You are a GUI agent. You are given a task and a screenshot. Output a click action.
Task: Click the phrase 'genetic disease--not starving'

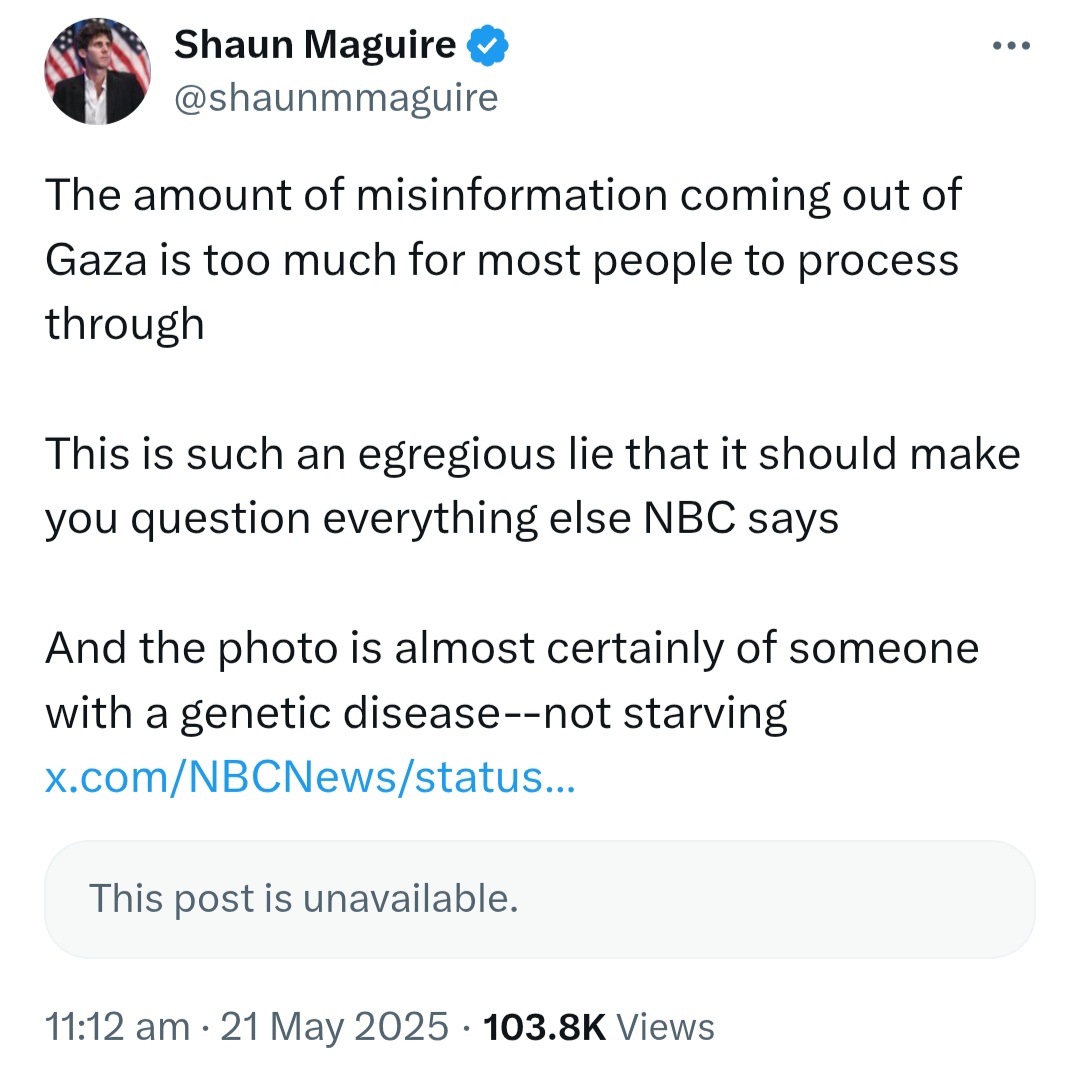pos(484,713)
